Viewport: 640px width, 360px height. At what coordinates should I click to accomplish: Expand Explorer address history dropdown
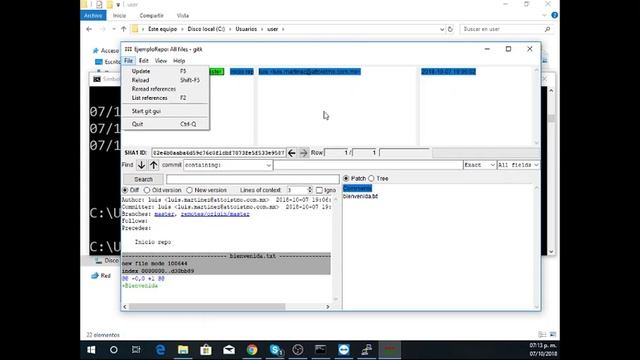[442, 29]
